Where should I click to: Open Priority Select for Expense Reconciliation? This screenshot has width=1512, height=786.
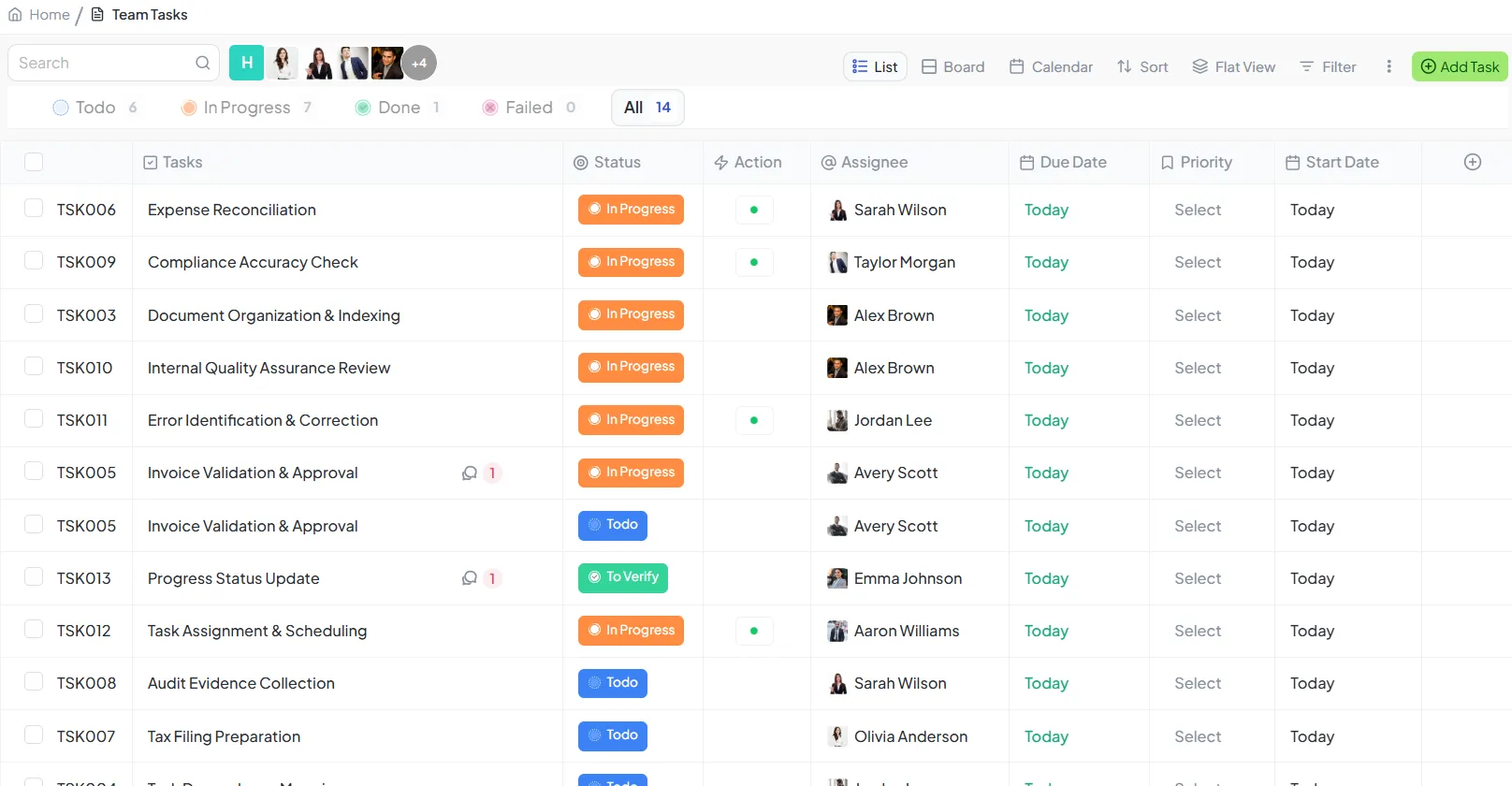tap(1198, 211)
